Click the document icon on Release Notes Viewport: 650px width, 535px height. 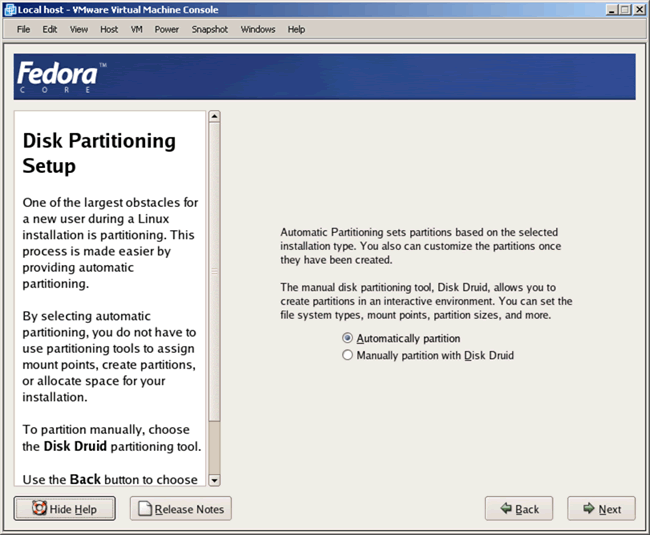[144, 509]
